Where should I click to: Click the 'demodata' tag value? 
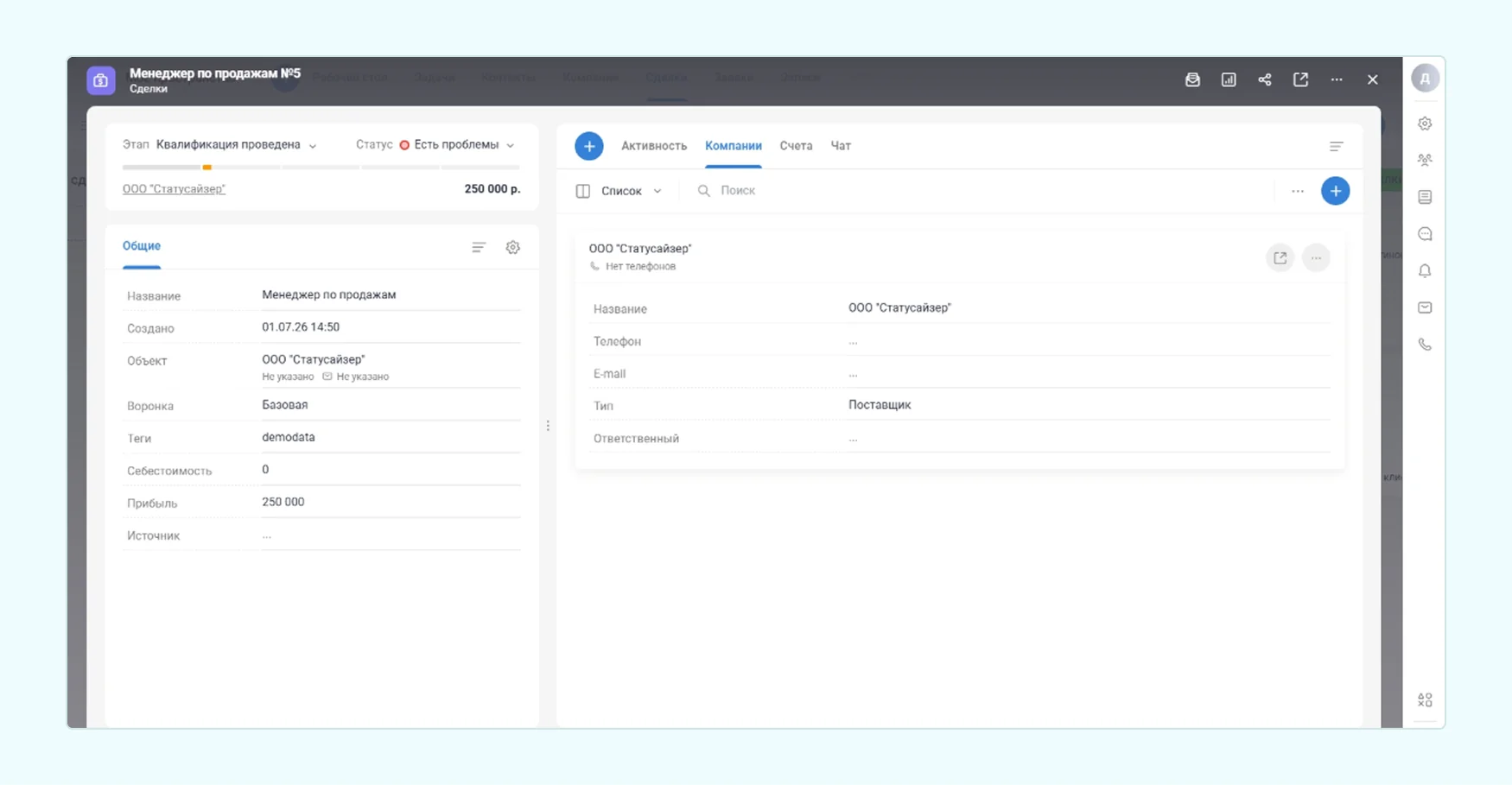pos(289,437)
